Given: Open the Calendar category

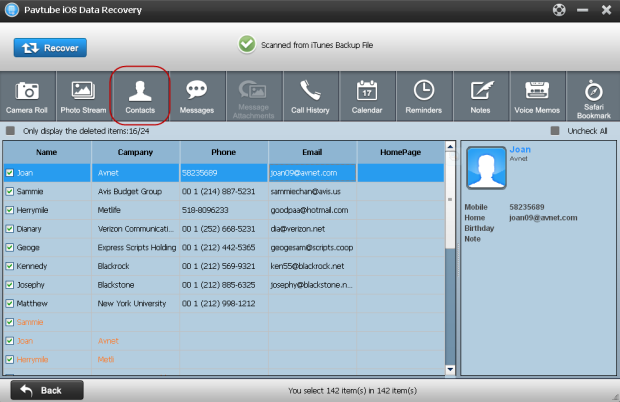Looking at the screenshot, I should [x=367, y=96].
